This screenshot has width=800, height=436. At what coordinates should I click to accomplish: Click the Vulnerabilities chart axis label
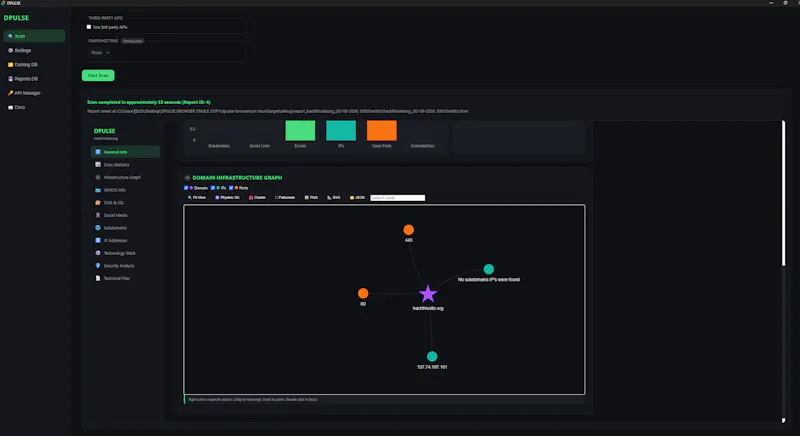[422, 146]
